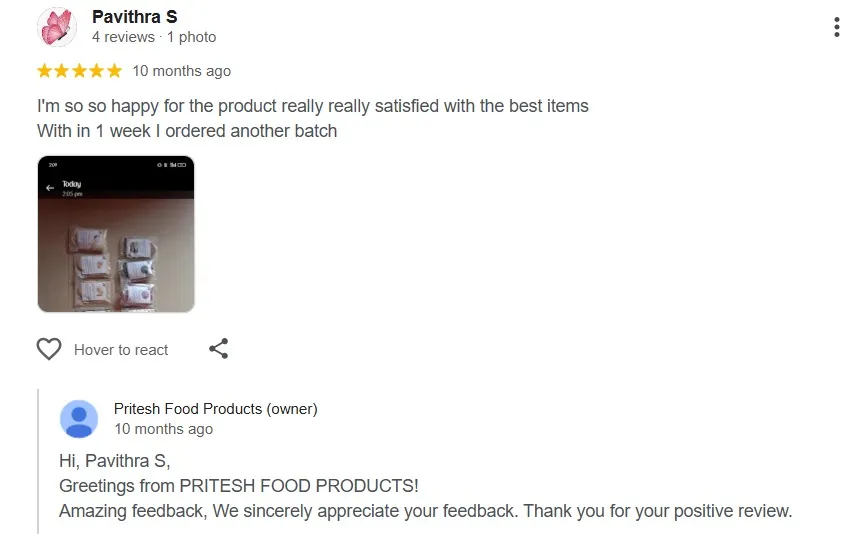Click 'With in 1 week I ordered' line

point(187,131)
